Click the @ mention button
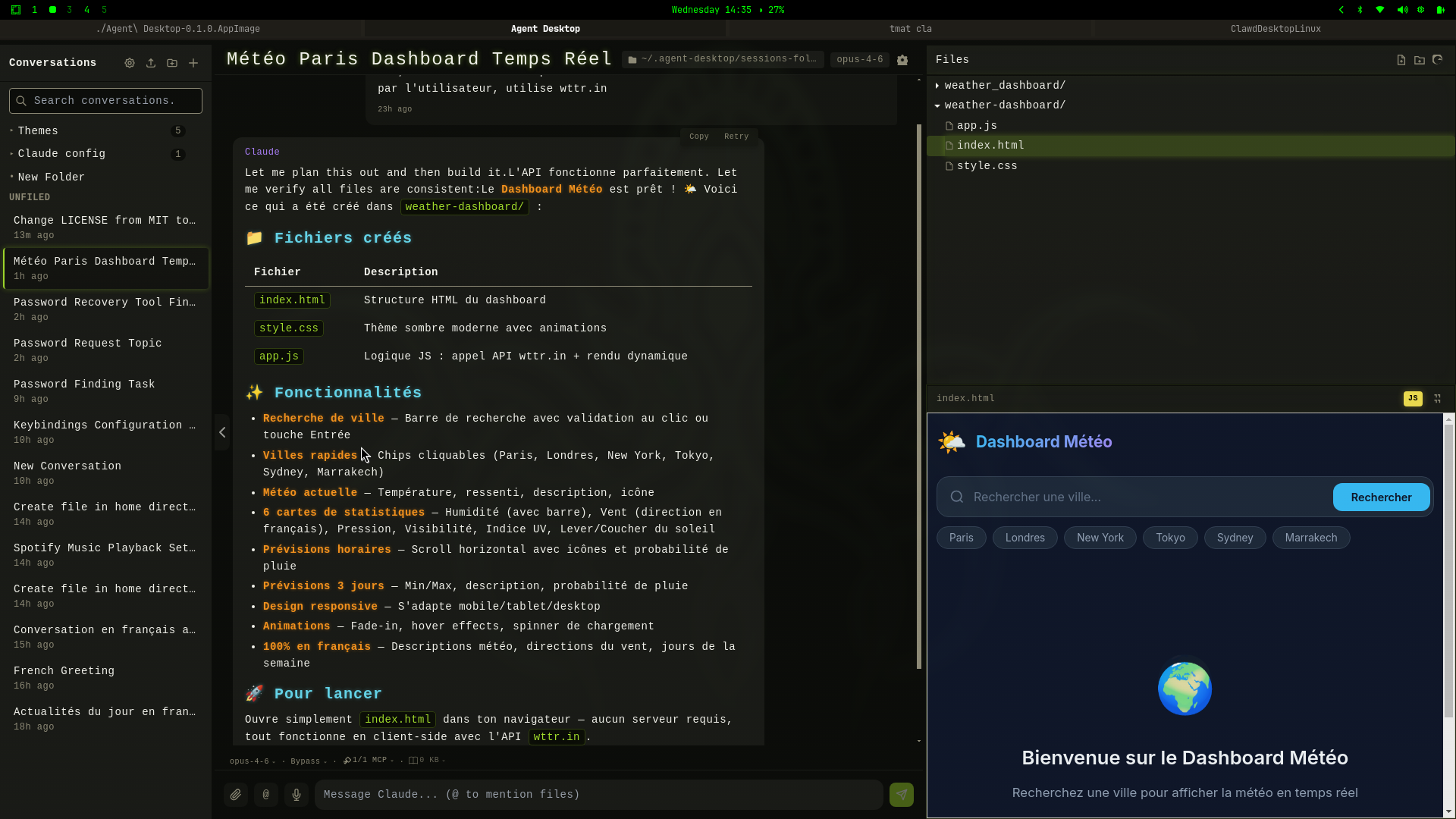The width and height of the screenshot is (1456, 819). point(266,795)
